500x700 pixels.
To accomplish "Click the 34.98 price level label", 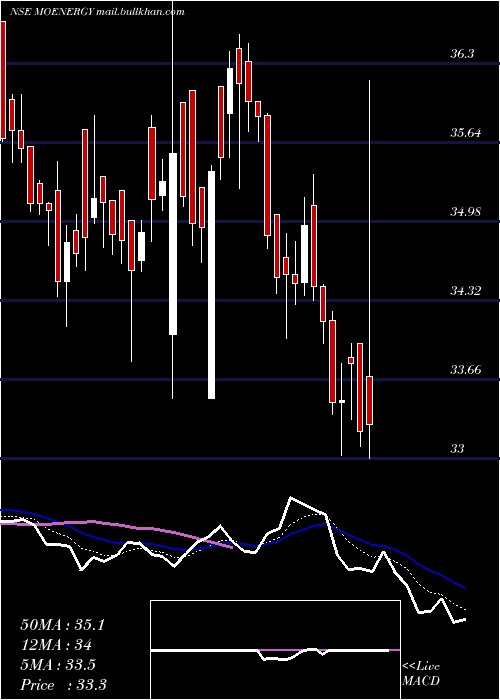I will (466, 212).
